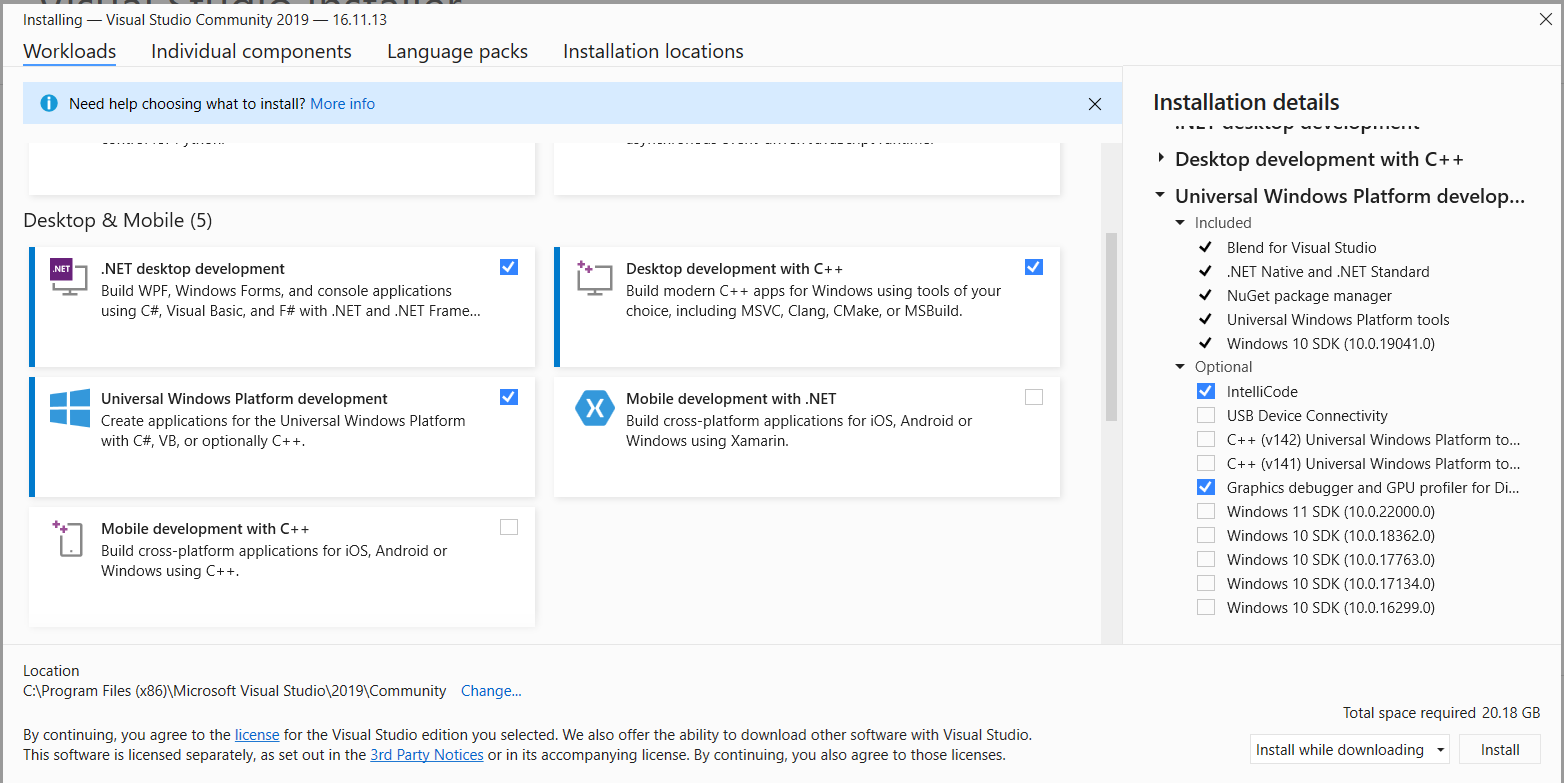Check Windows 10 SDK (10.0.16299.0)

coord(1206,607)
